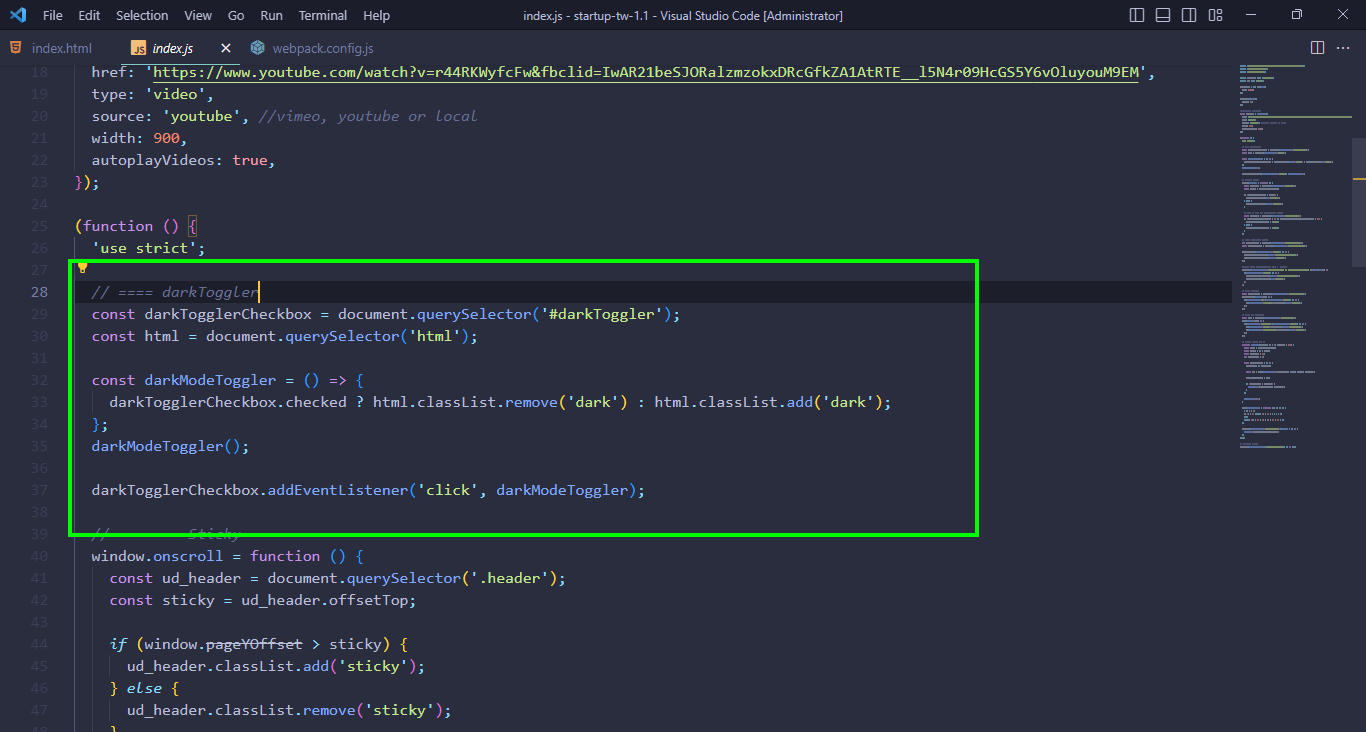This screenshot has height=732, width=1366.
Task: Open the Customize Layout icon
Action: [x=1214, y=14]
